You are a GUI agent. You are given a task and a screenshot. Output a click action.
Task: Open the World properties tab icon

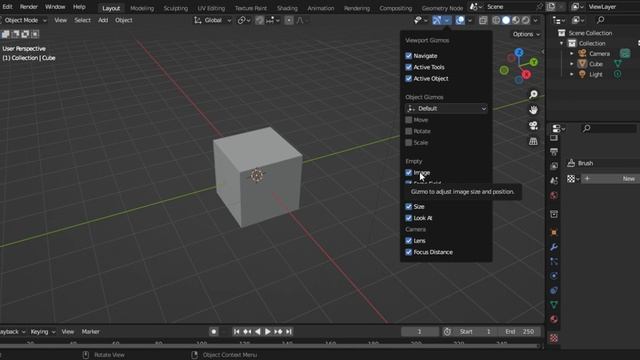pyautogui.click(x=554, y=195)
